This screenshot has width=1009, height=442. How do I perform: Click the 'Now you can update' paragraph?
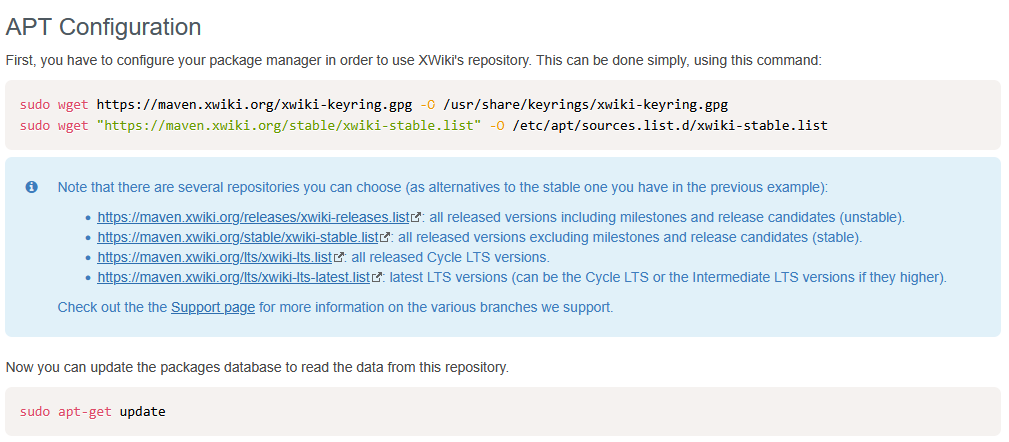257,367
